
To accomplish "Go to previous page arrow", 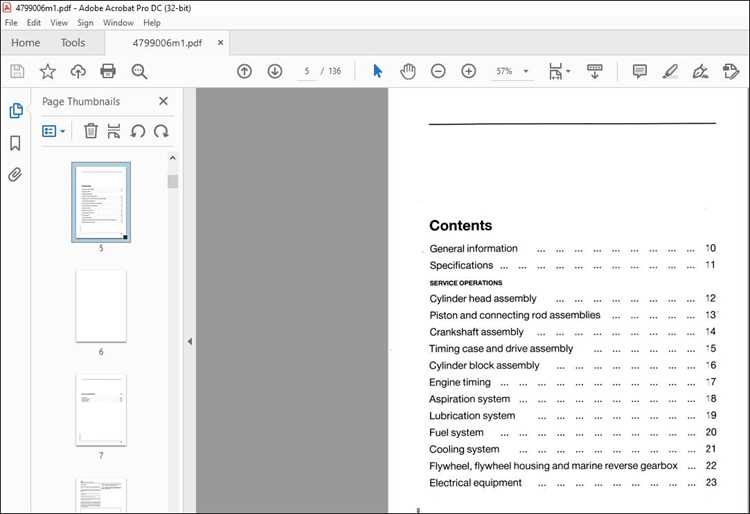I will pos(244,71).
